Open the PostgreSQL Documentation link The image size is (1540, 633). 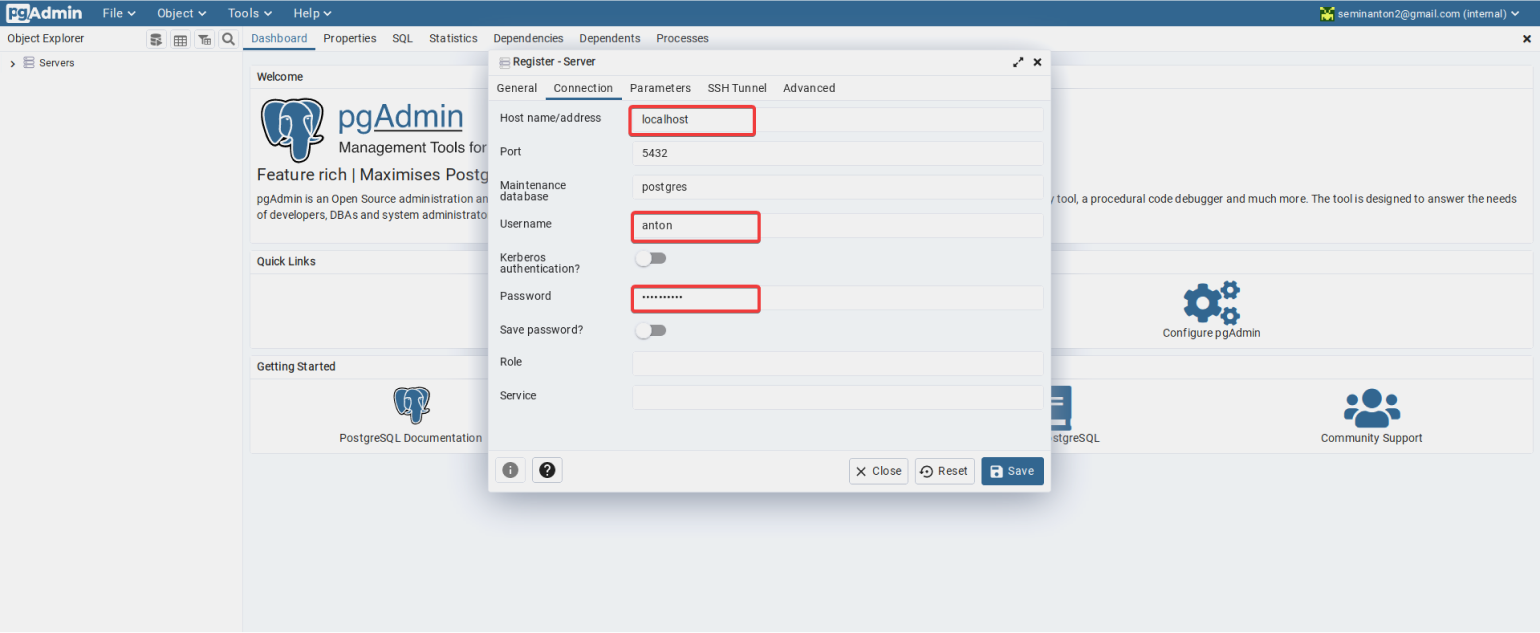pyautogui.click(x=411, y=438)
